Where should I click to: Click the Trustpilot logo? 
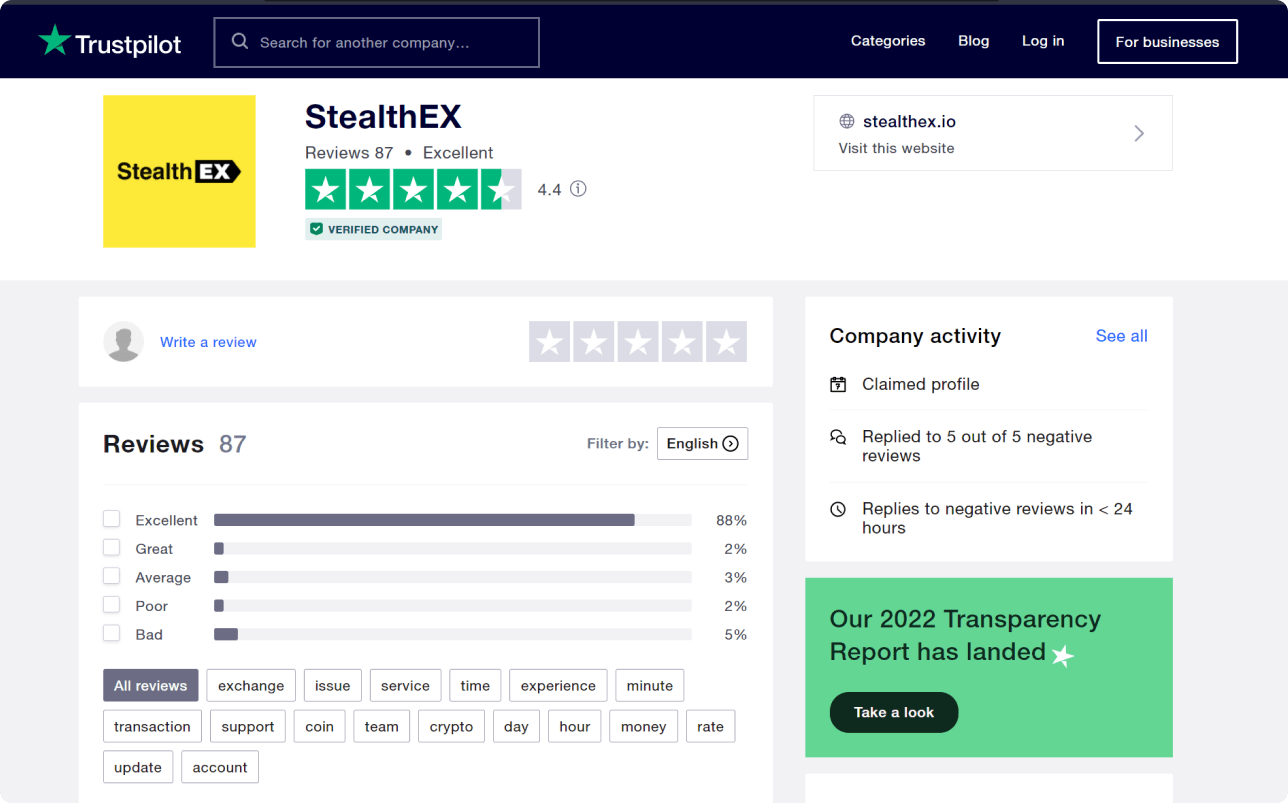click(x=110, y=42)
